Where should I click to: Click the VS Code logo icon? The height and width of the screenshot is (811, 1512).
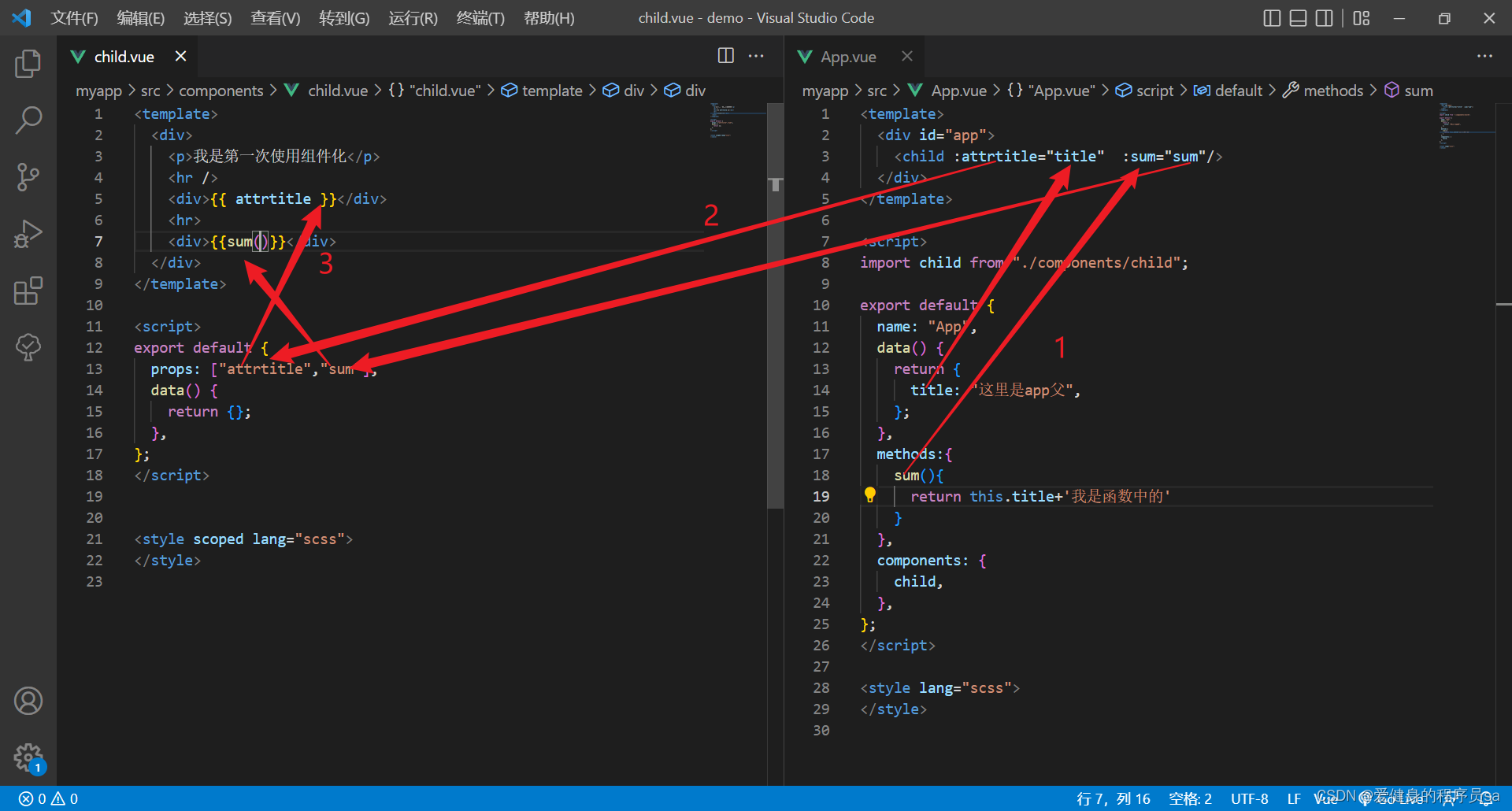pyautogui.click(x=22, y=17)
